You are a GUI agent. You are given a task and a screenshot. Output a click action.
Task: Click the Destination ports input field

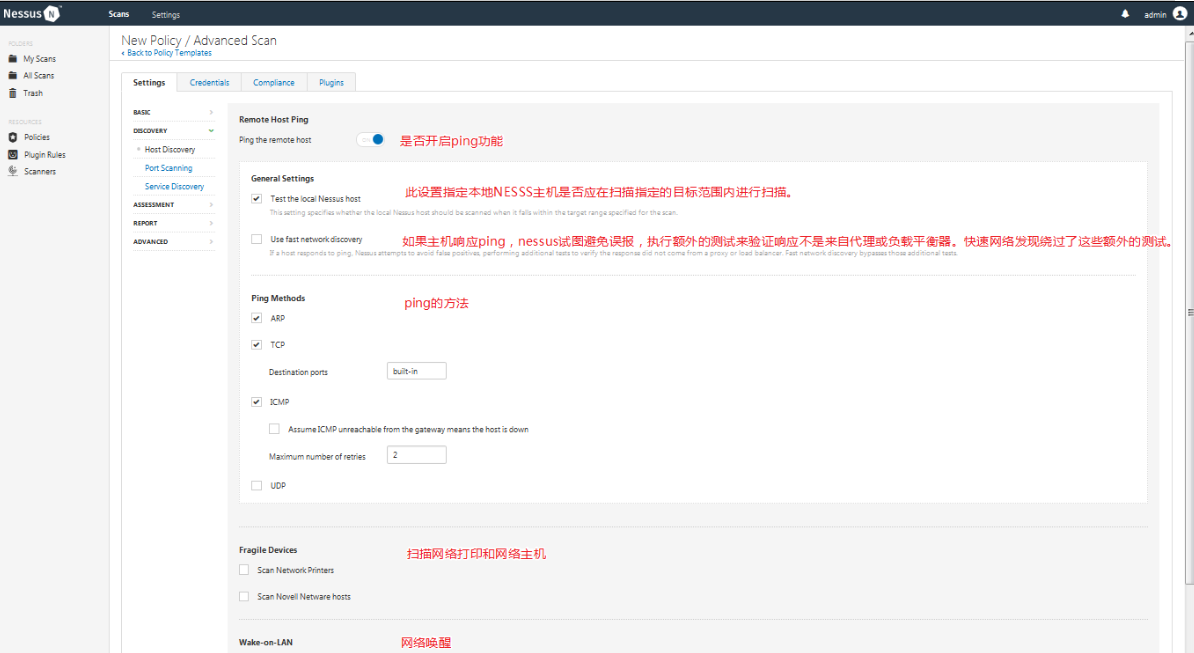[417, 371]
